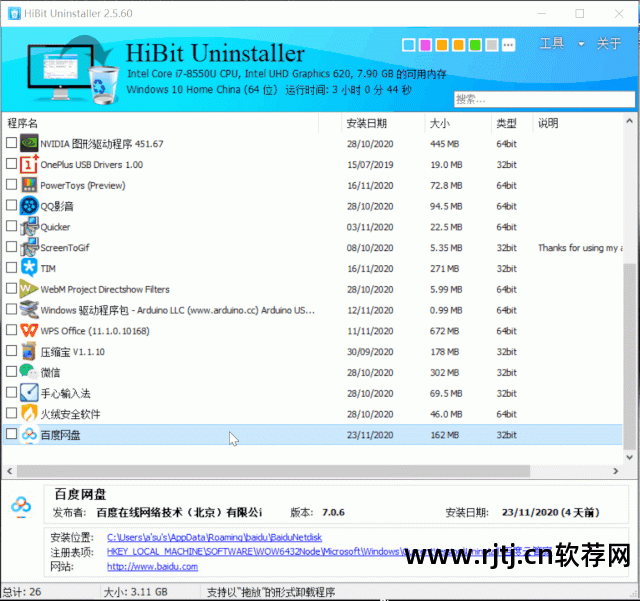The height and width of the screenshot is (601, 640).
Task: Click the Quicker program icon
Action: tap(29, 227)
